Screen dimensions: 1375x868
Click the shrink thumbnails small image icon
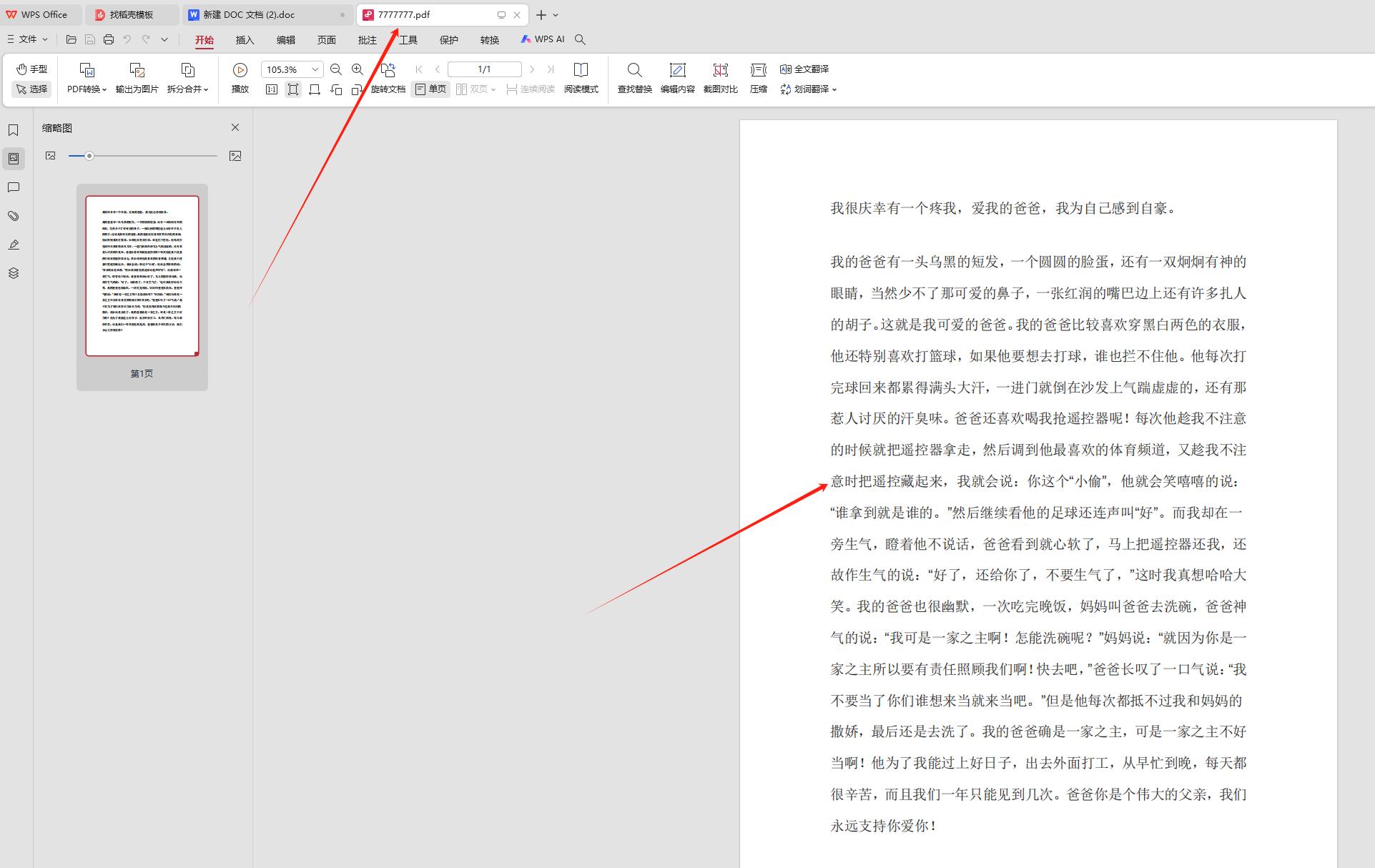50,156
